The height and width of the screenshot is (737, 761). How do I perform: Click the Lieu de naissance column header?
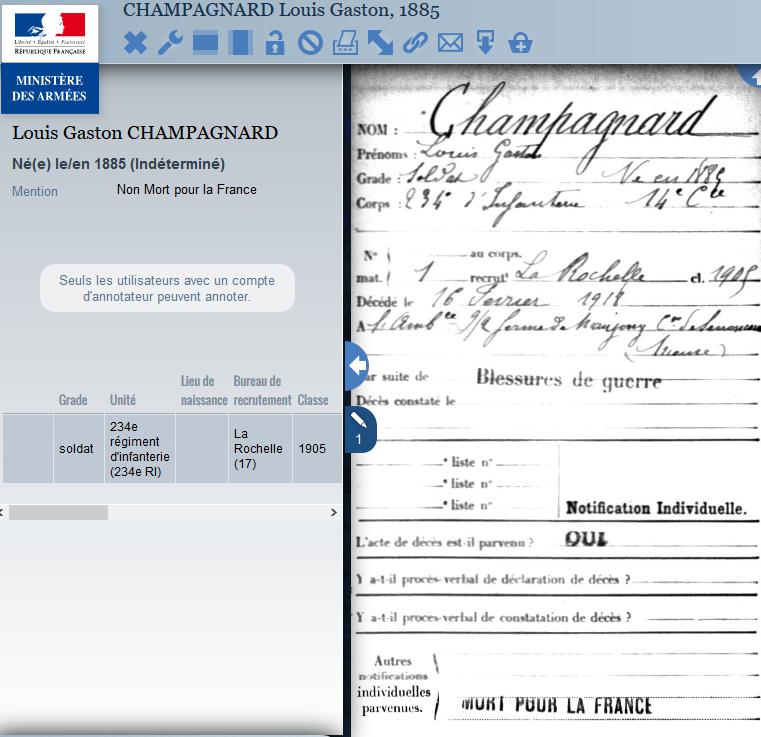(x=204, y=391)
